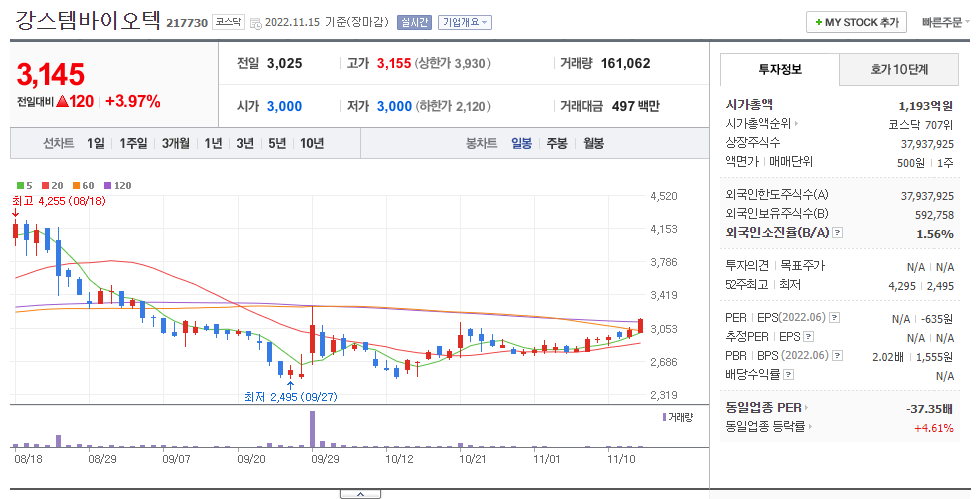976x499 pixels.
Task: Click the orange 60-day moving average legend
Action: tap(84, 185)
